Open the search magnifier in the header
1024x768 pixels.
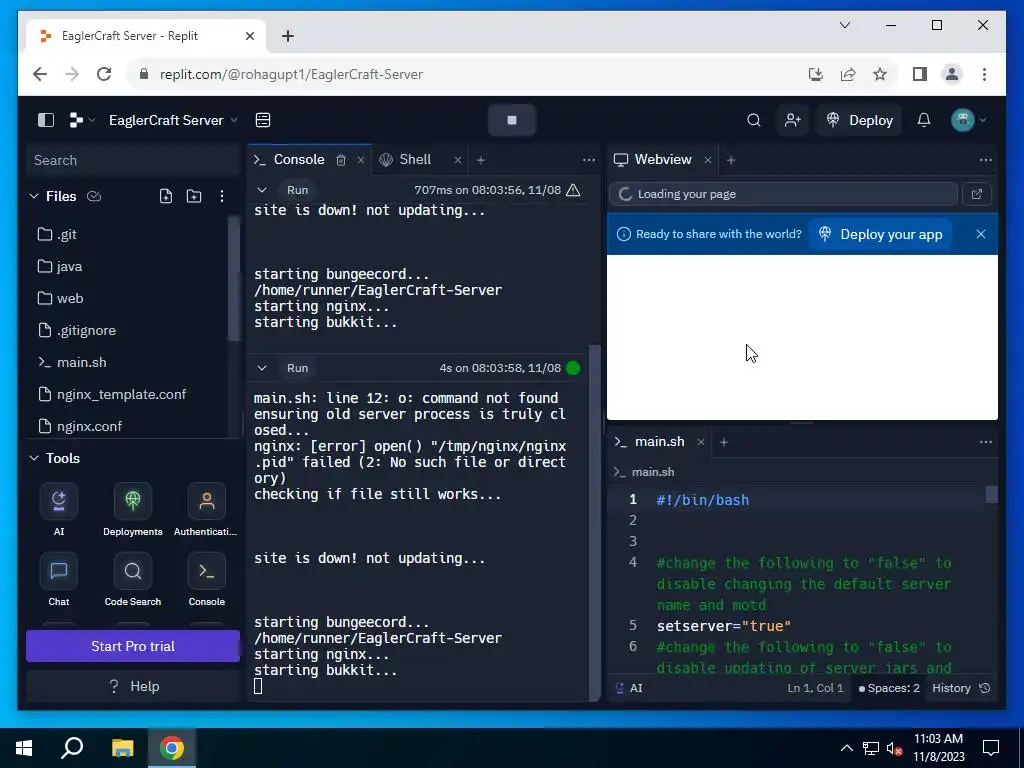pos(754,120)
